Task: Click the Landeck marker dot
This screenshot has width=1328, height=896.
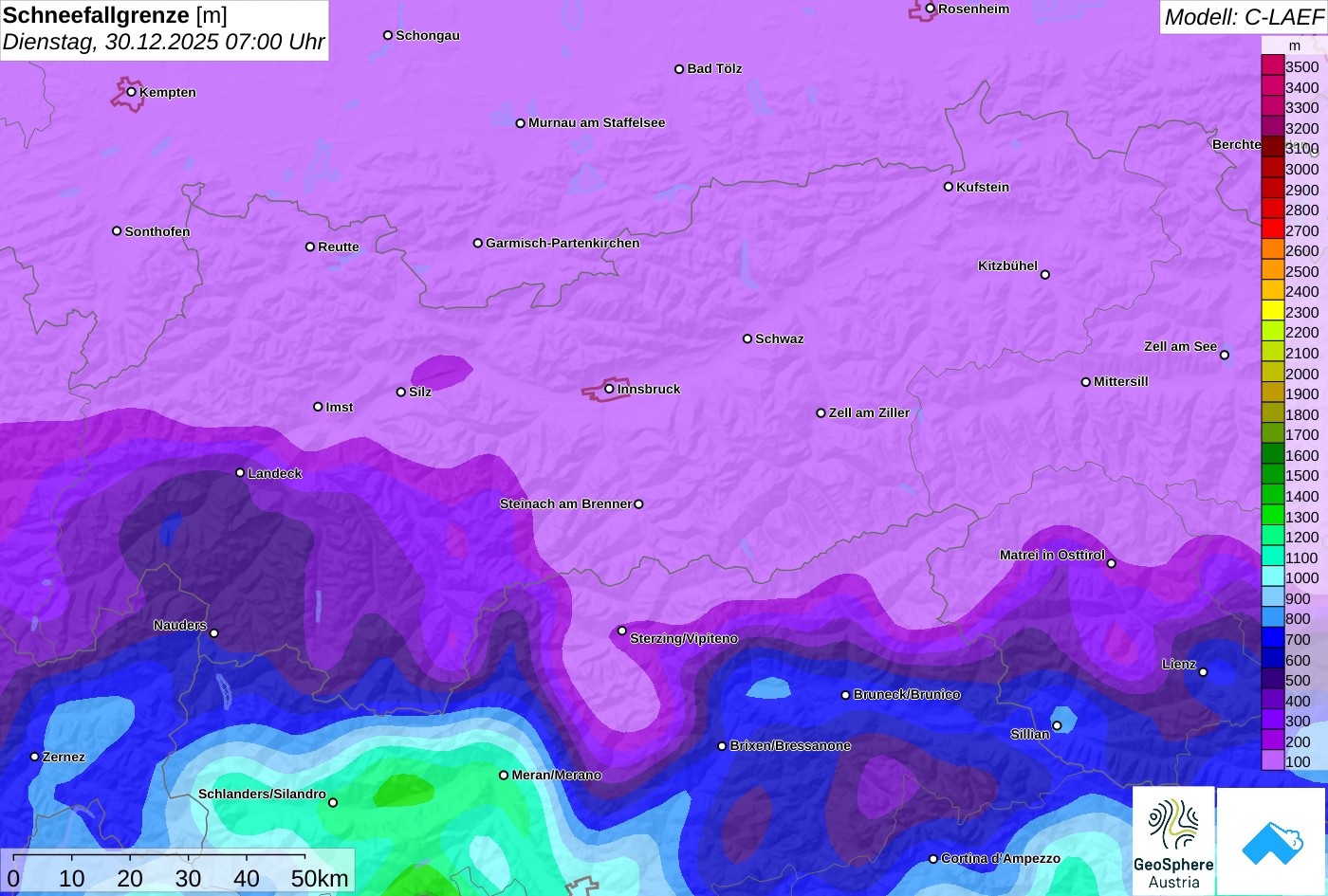Action: [240, 472]
